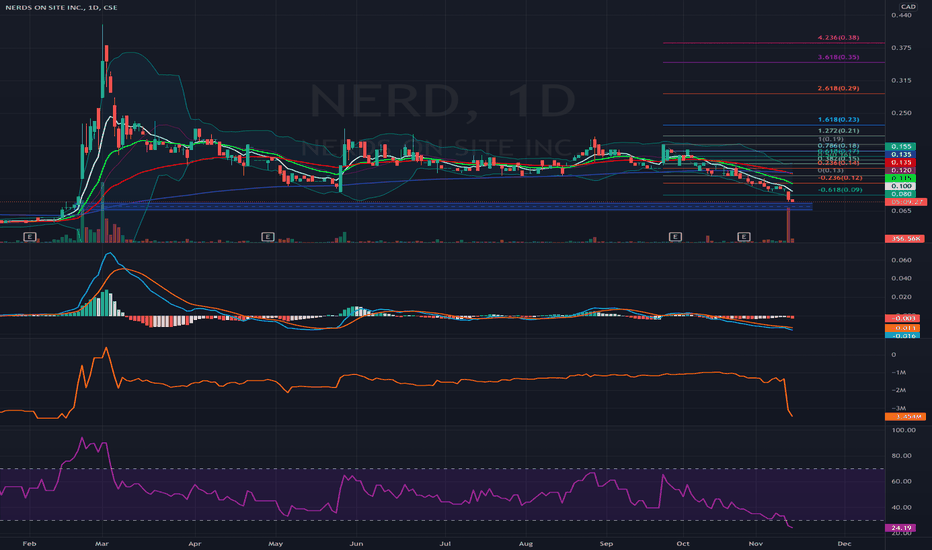The width and height of the screenshot is (932, 550).
Task: Click May on the time axis
Action: coord(275,543)
